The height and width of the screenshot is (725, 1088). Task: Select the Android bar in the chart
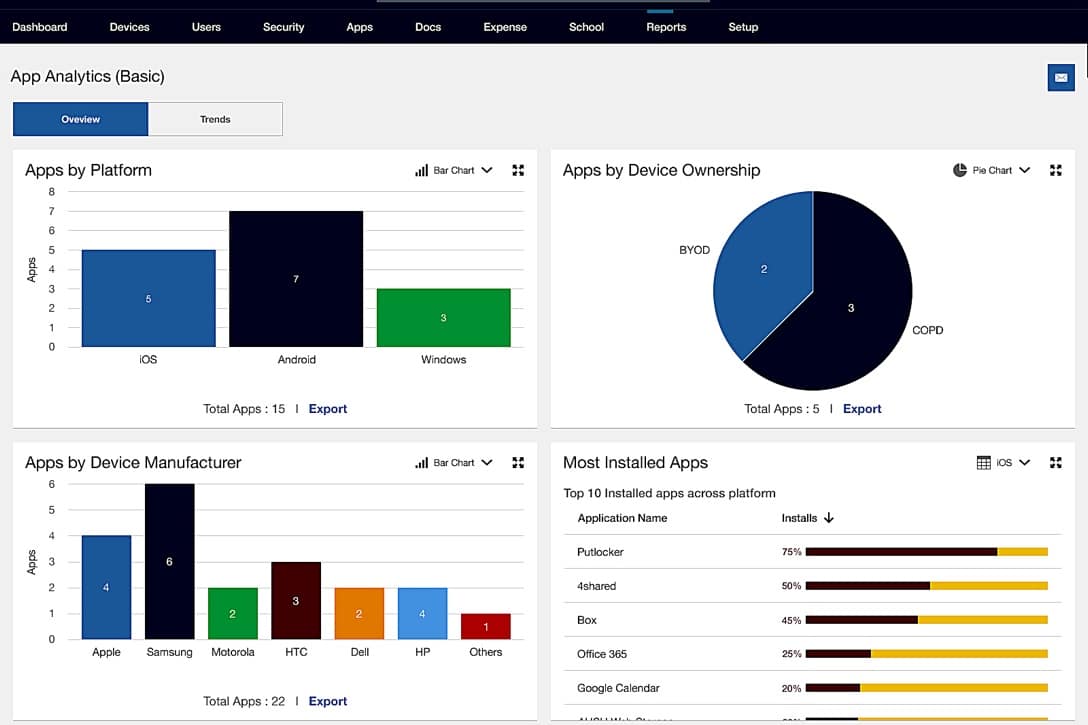pos(296,279)
